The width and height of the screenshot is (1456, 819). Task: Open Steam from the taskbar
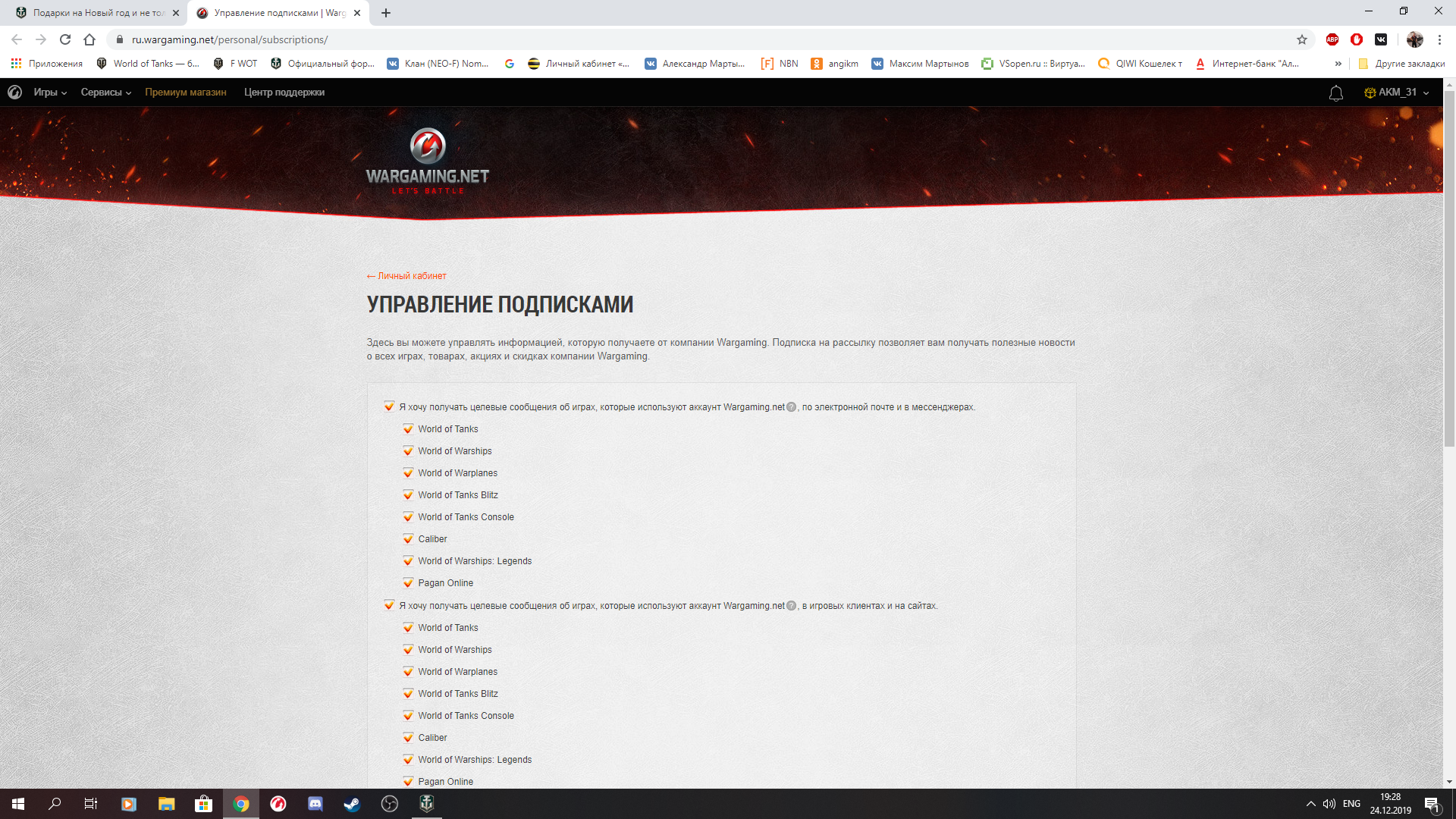coord(353,804)
